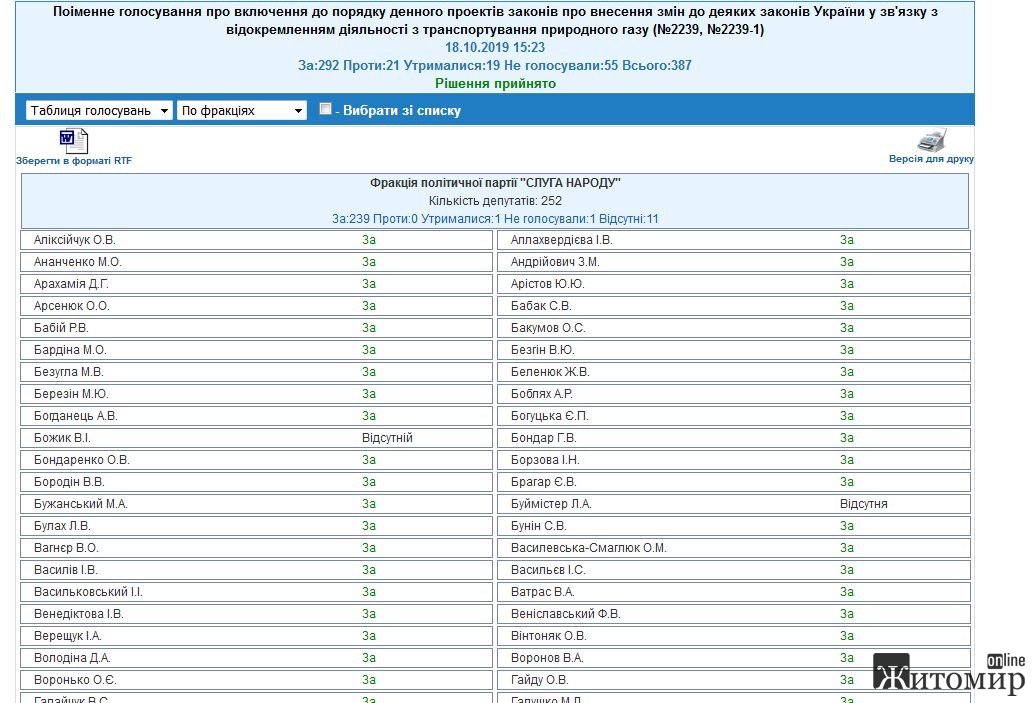Image resolution: width=1034 pixels, height=703 pixels.
Task: Select deputy 'Богуцька Є.П.'
Action: click(549, 415)
